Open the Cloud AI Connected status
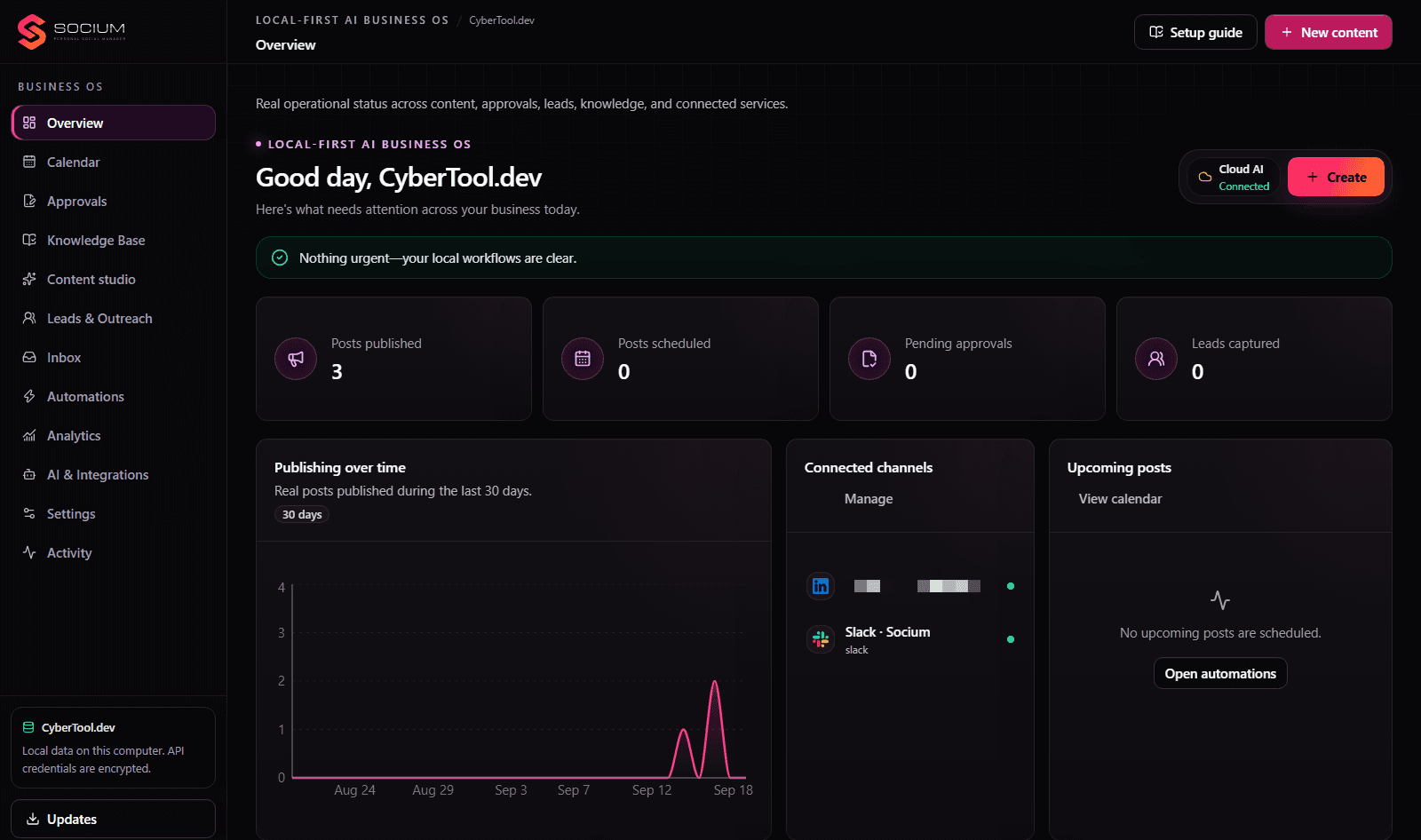 1234,177
